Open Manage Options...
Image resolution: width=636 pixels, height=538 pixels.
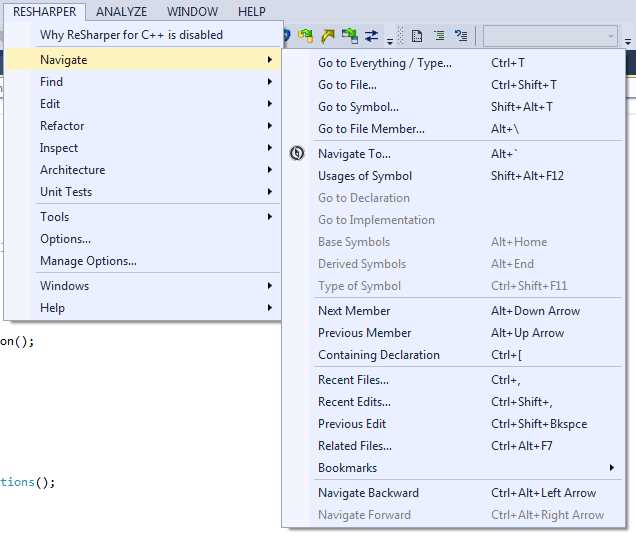(143, 261)
